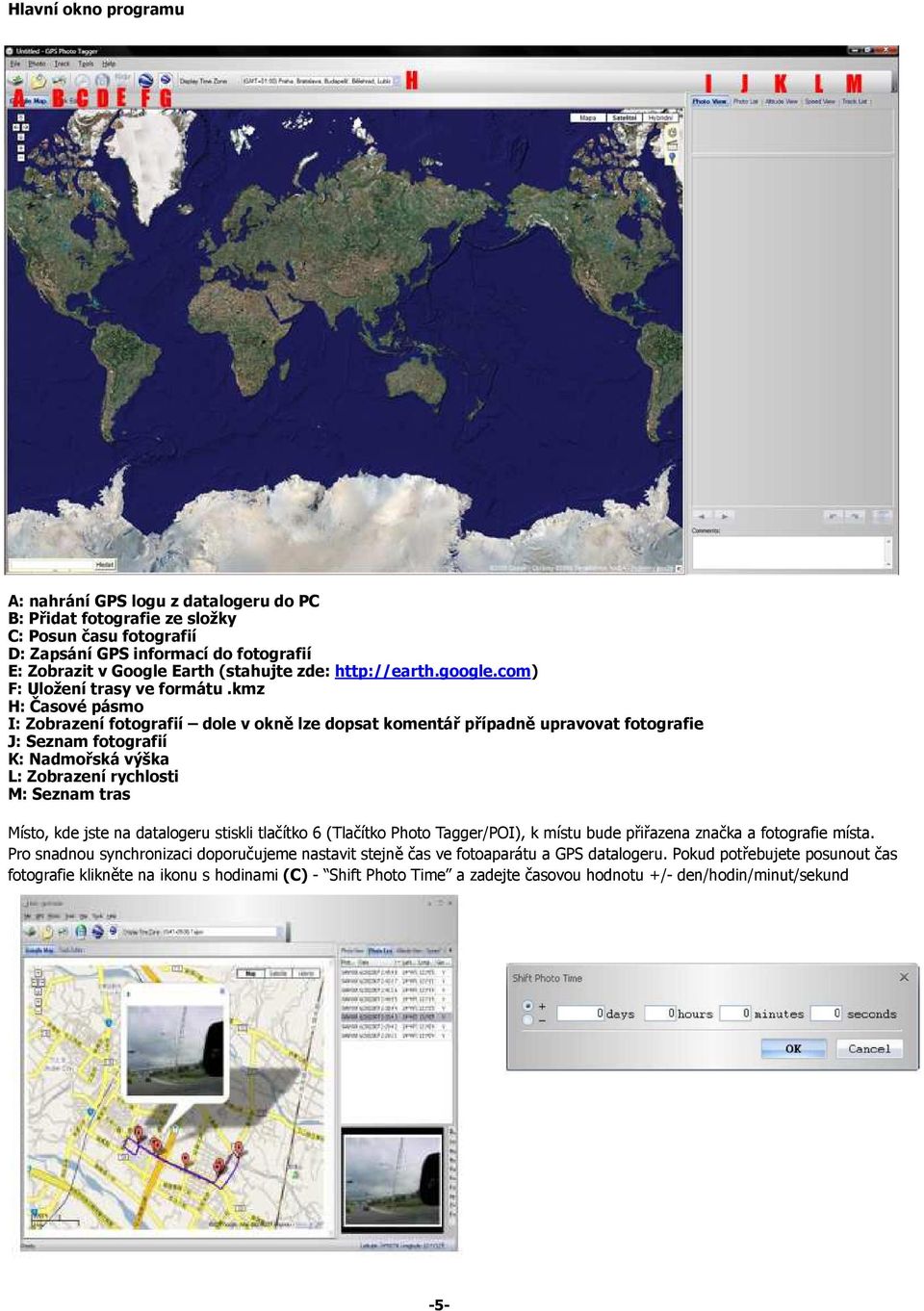This screenshot has height=1311, width=924.
Task: Click the yellow folder icon in main toolbar
Action: coord(38,81)
